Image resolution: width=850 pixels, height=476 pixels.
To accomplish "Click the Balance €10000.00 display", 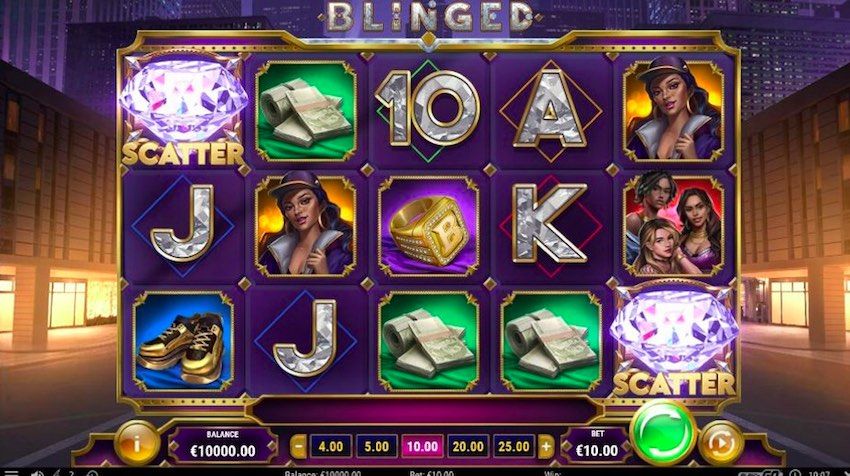I will (x=222, y=445).
